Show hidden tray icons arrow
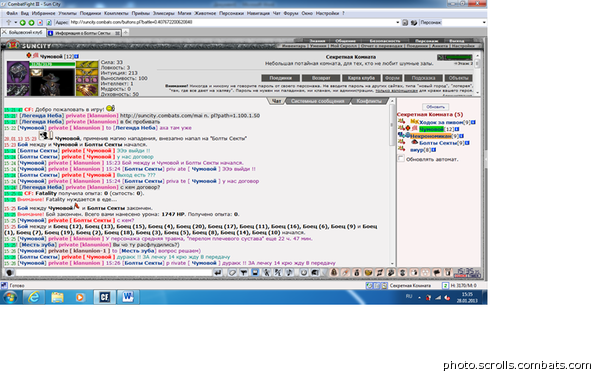This screenshot has height=375, width=600. click(x=419, y=297)
